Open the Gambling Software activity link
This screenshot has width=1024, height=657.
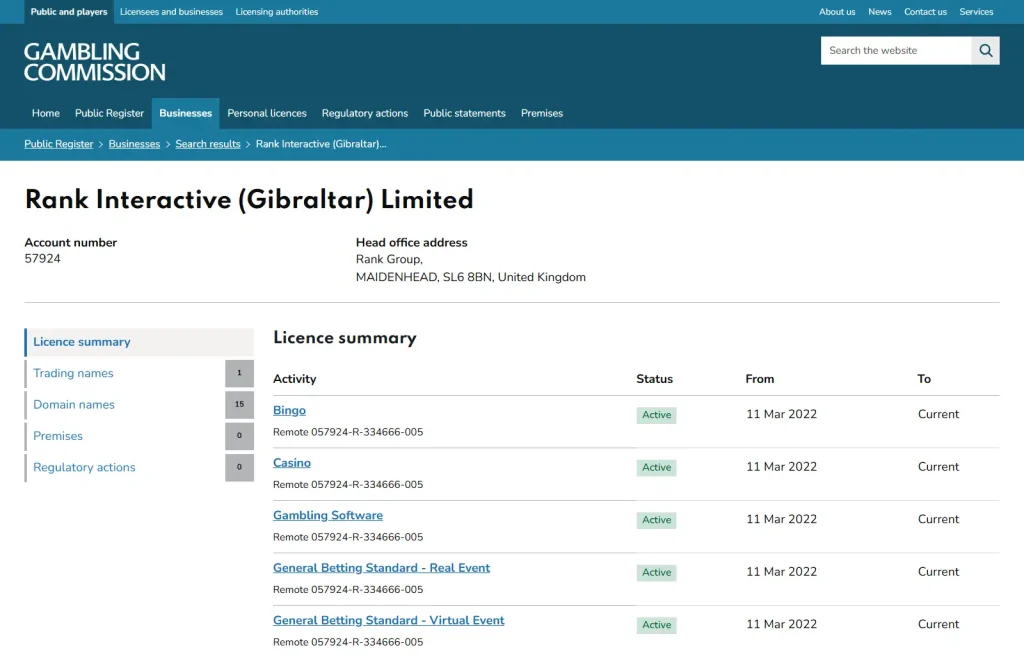point(328,515)
